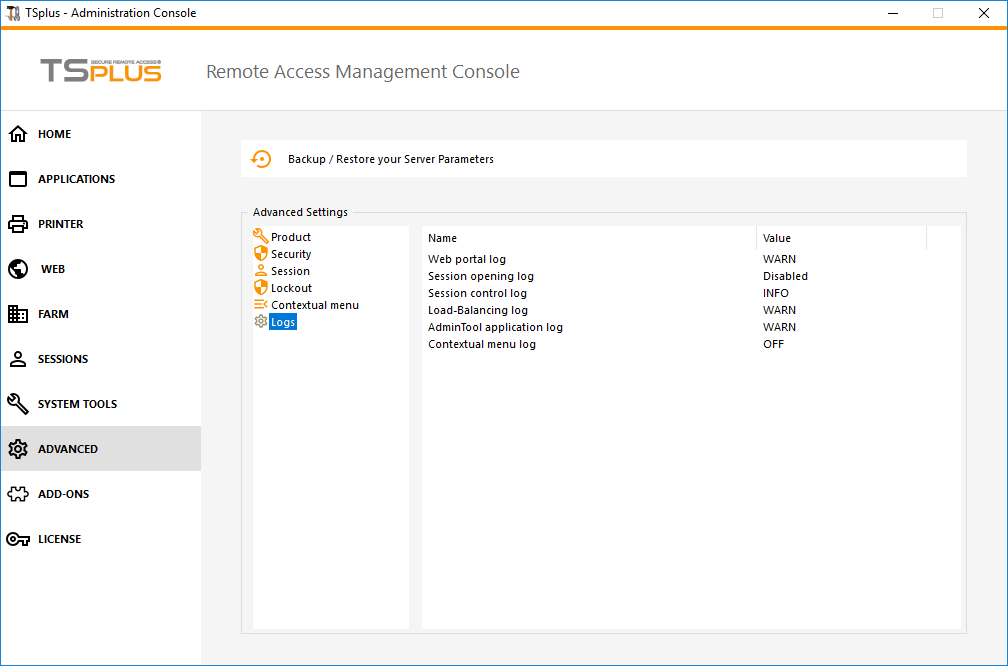1008x666 pixels.
Task: Click the Home house icon in sidebar
Action: 18,134
